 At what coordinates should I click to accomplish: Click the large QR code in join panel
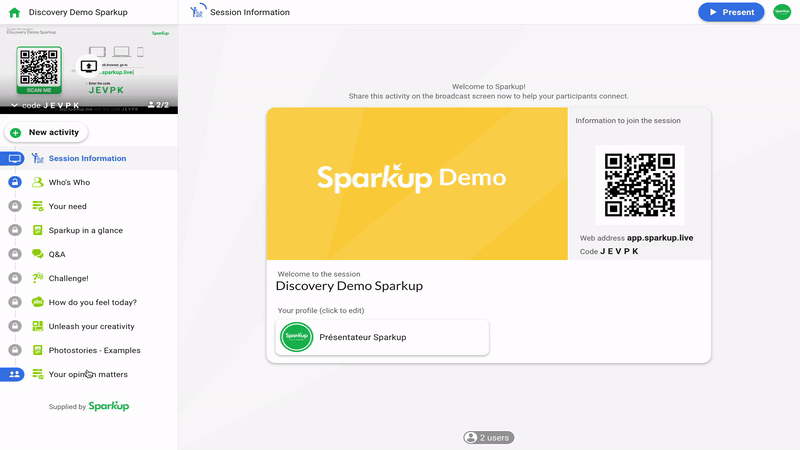point(640,185)
